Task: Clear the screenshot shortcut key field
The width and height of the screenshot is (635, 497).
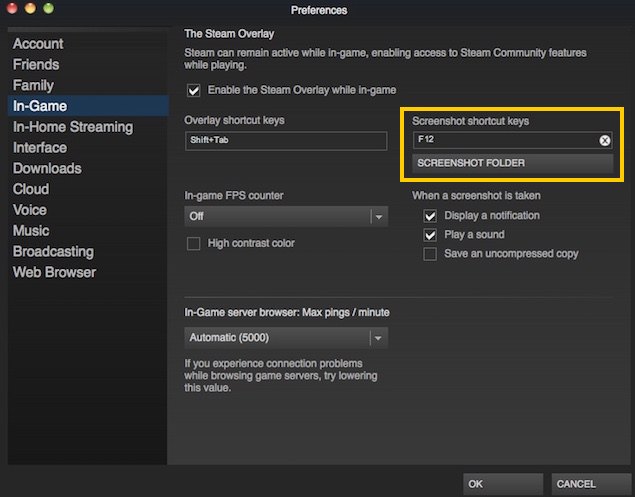Action: (x=604, y=141)
